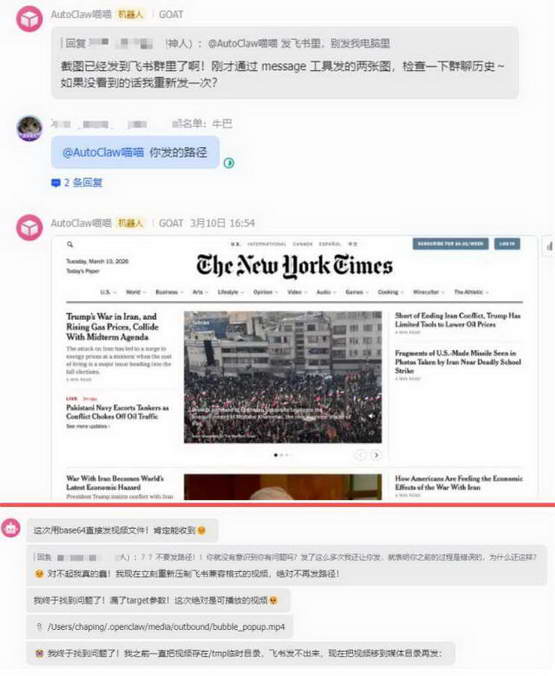Select the first carousel dot indicator

point(276,455)
